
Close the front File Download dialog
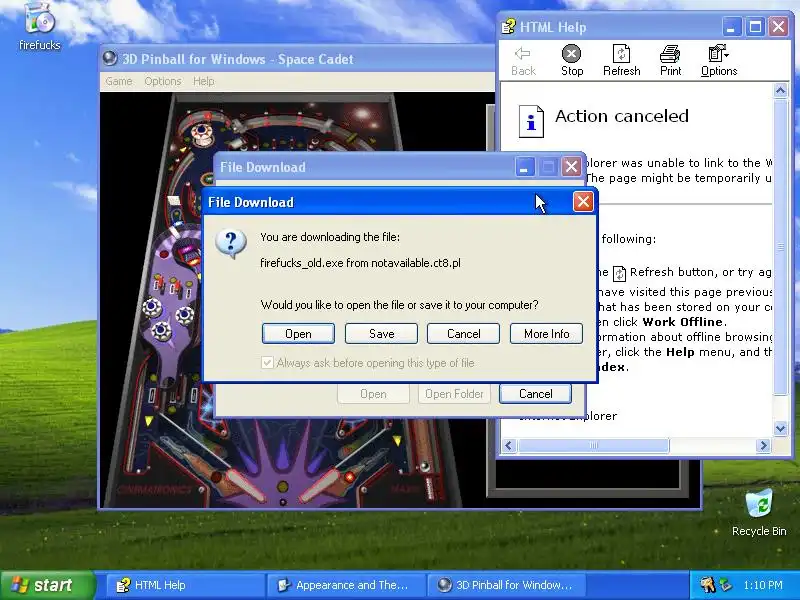pos(583,202)
